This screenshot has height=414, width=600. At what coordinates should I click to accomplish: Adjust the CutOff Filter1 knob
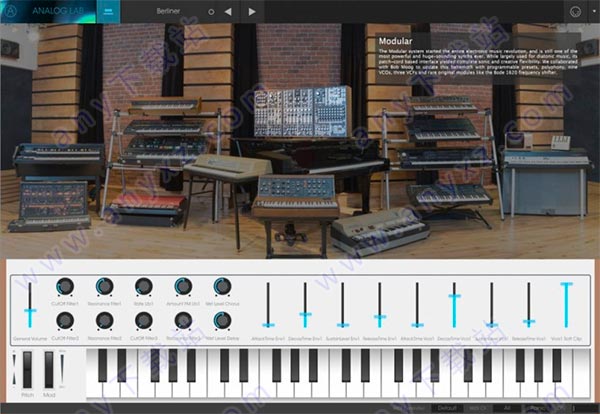(x=65, y=287)
